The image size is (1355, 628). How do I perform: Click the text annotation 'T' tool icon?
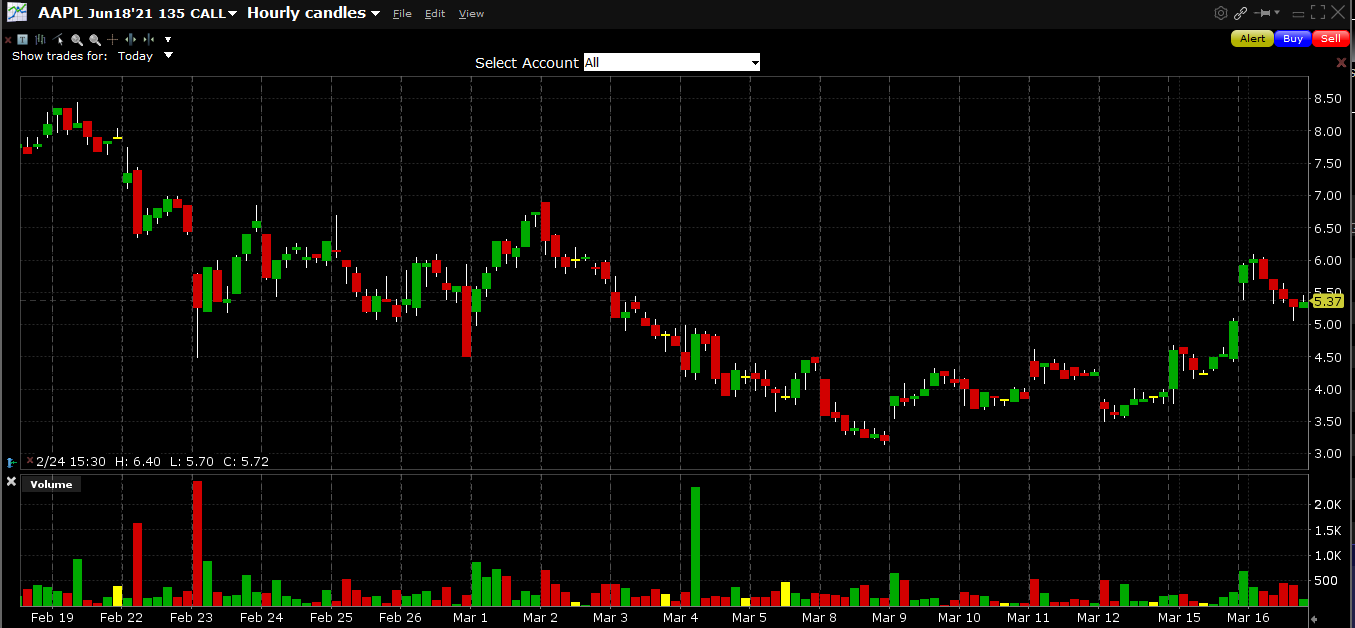22,39
